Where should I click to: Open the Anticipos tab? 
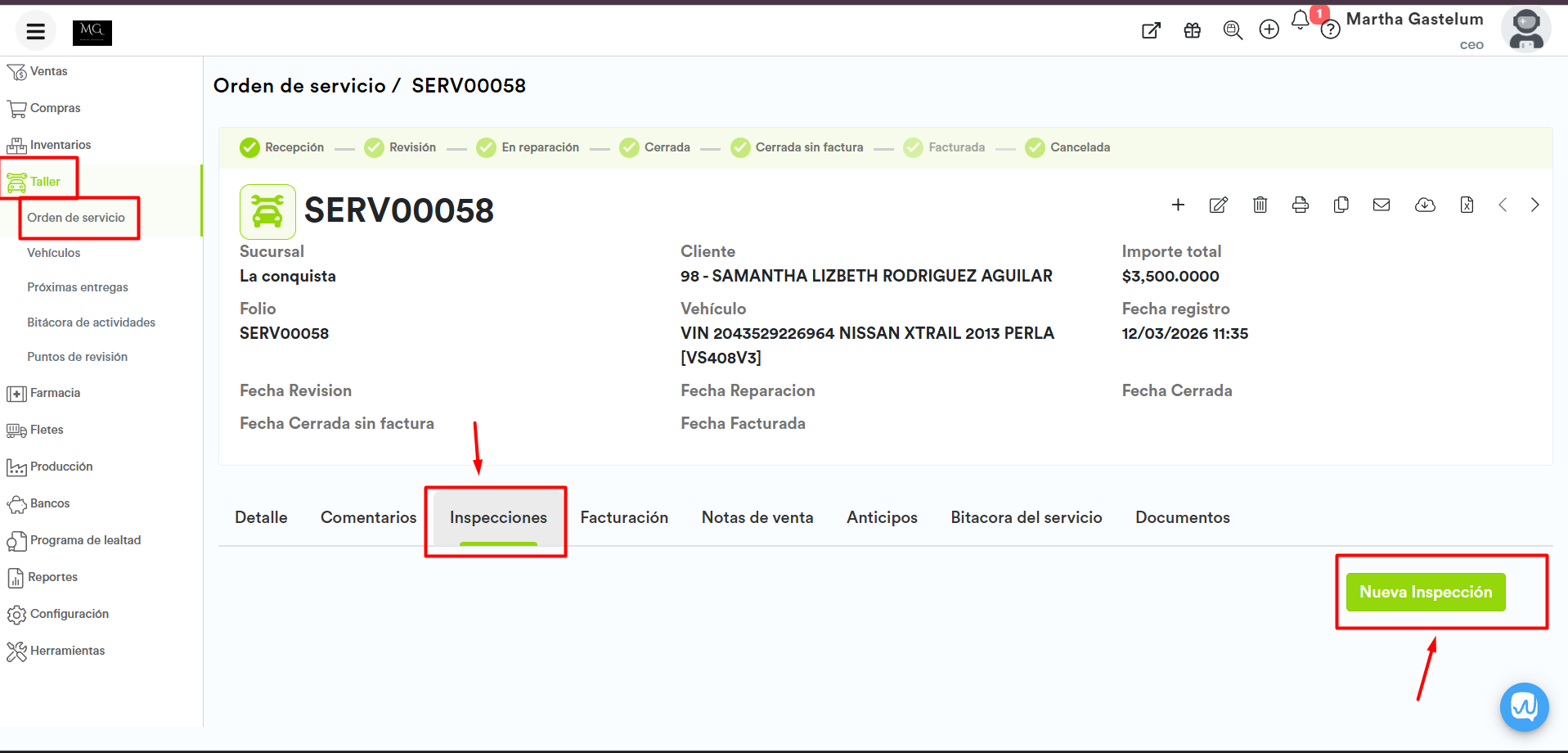click(x=882, y=517)
